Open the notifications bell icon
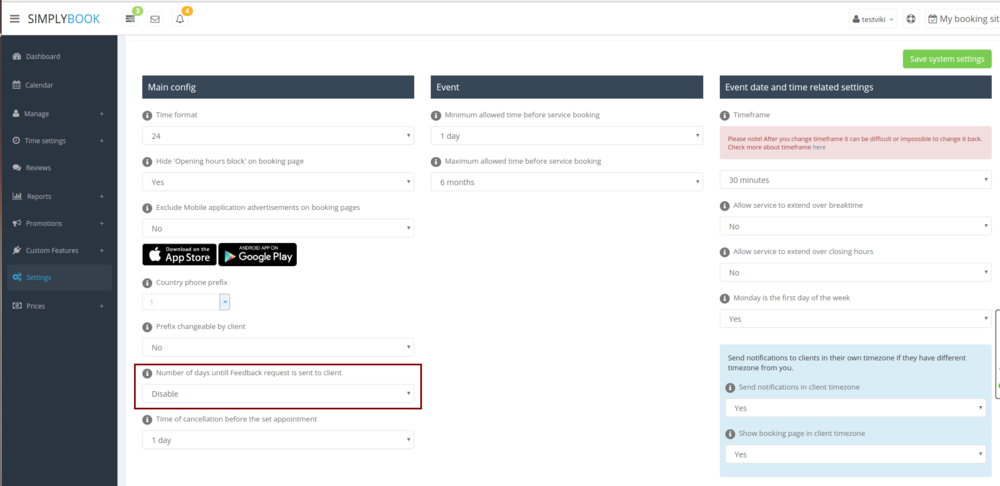Screen dimensions: 1000x486 (x=180, y=19)
